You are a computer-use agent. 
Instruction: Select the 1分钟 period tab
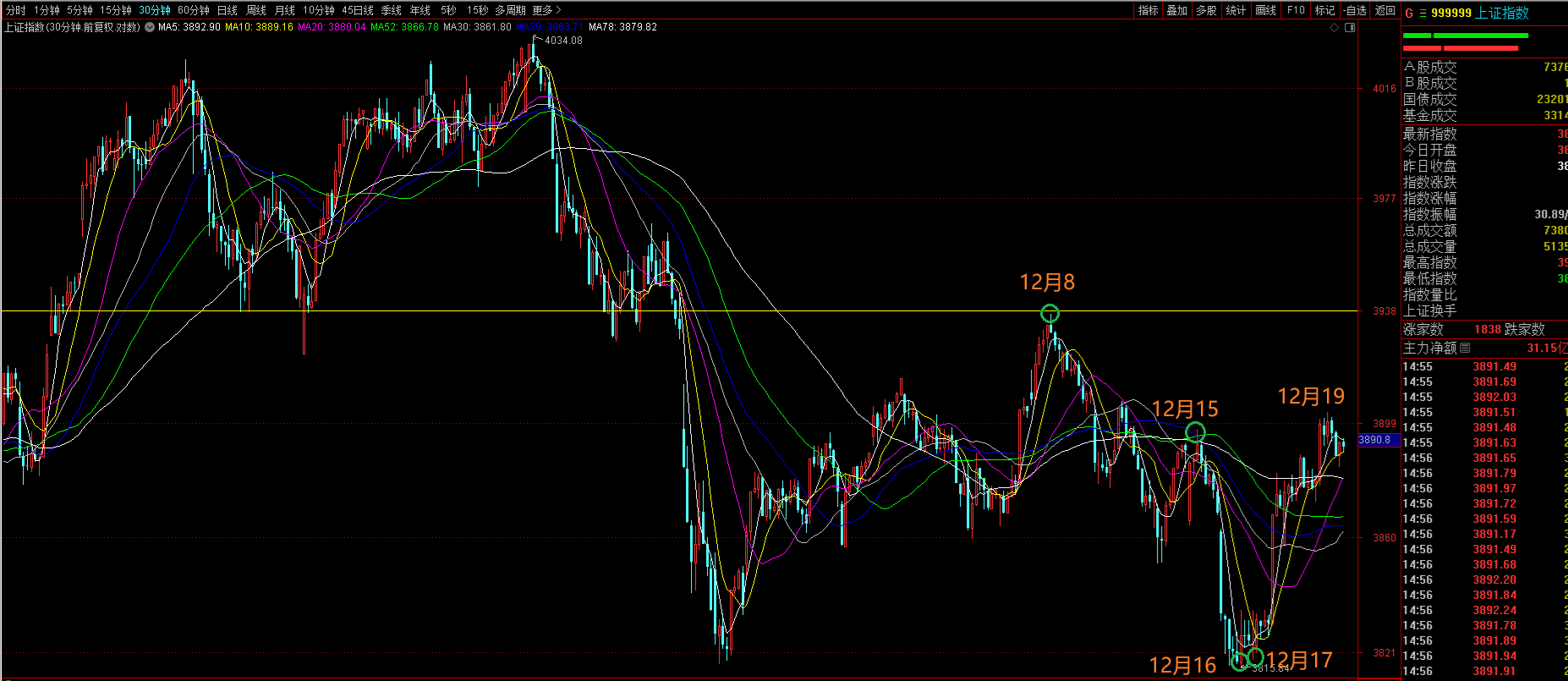click(47, 10)
